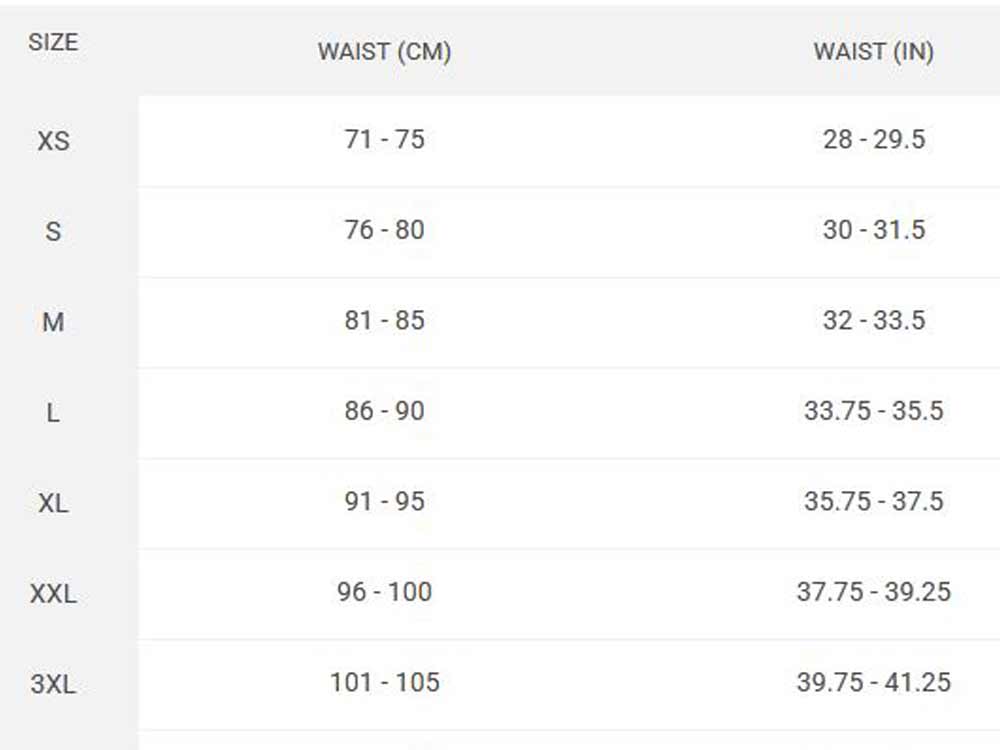Click the 35.75 - 37.5 inch cell
Screen dimensions: 1000x750
click(x=873, y=502)
